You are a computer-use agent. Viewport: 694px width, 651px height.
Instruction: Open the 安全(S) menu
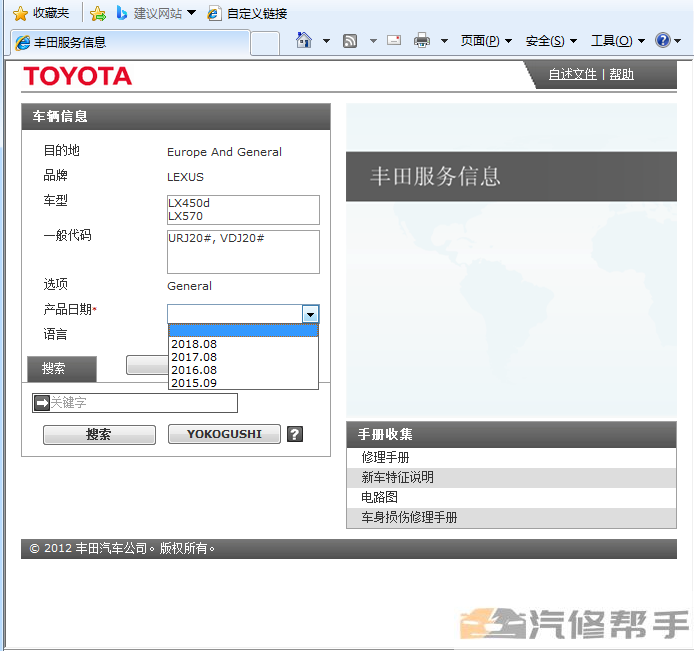(551, 41)
